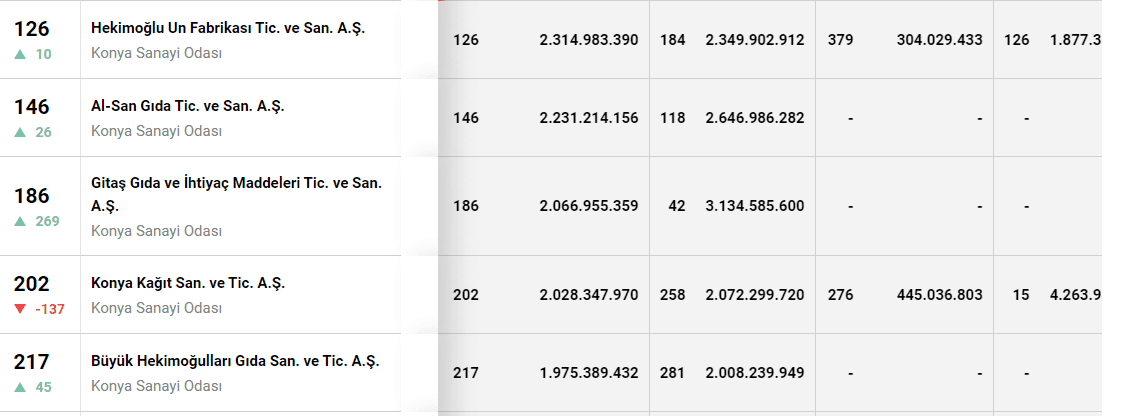
Task: Click red down arrow beside -137
Action: (20, 309)
